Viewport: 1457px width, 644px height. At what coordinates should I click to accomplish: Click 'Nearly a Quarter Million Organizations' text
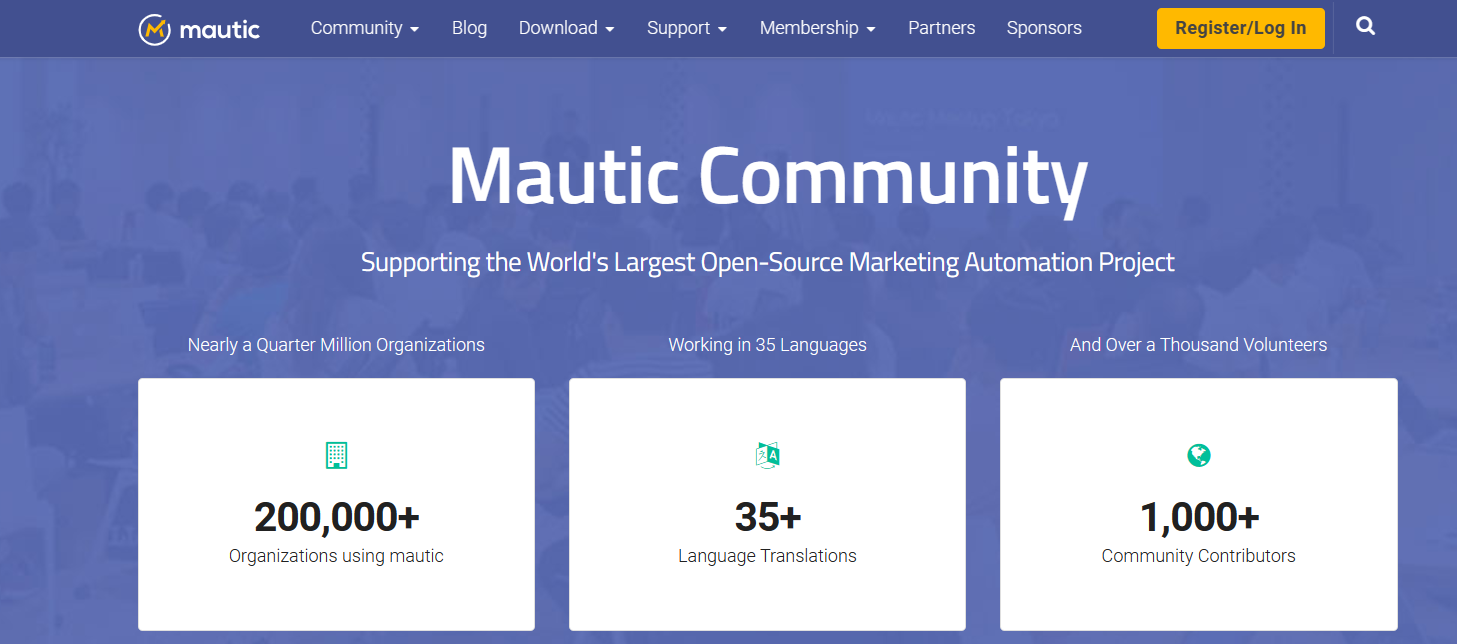[x=336, y=345]
